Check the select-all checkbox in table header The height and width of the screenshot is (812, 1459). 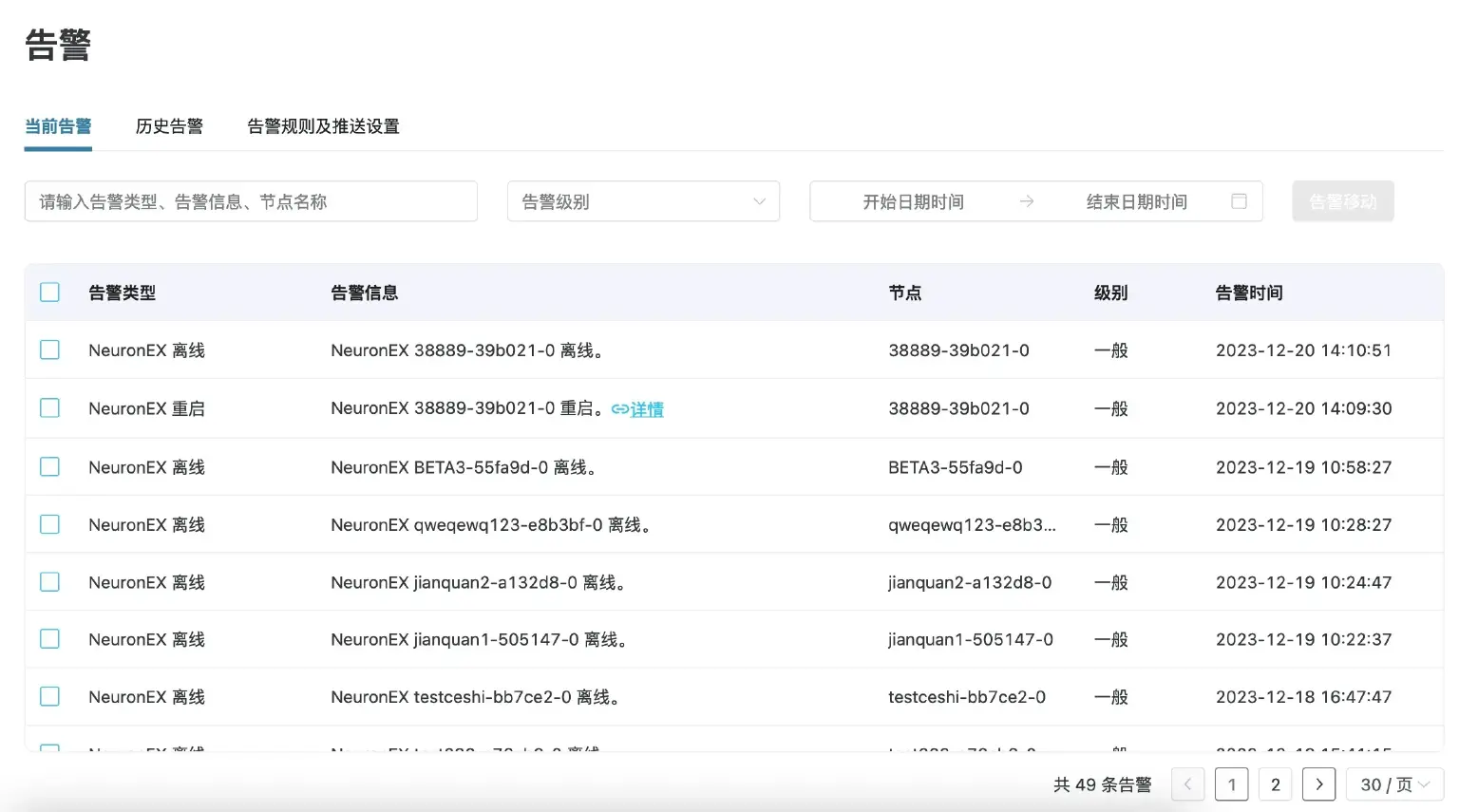click(x=49, y=292)
